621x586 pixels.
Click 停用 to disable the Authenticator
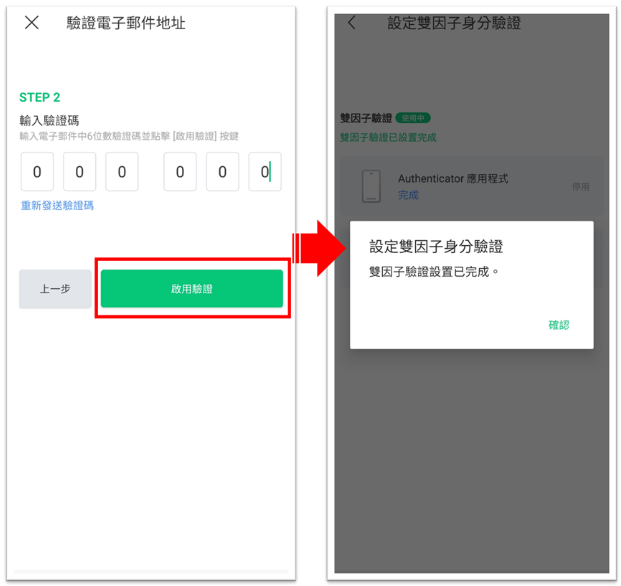coord(581,186)
